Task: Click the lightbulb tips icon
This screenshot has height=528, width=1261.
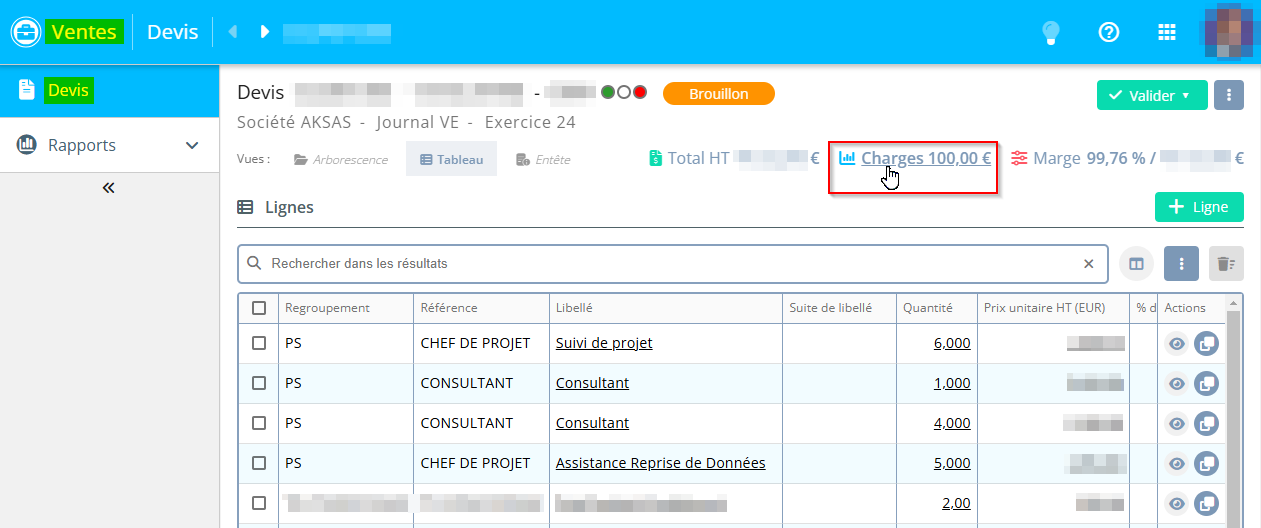Action: pyautogui.click(x=1050, y=32)
